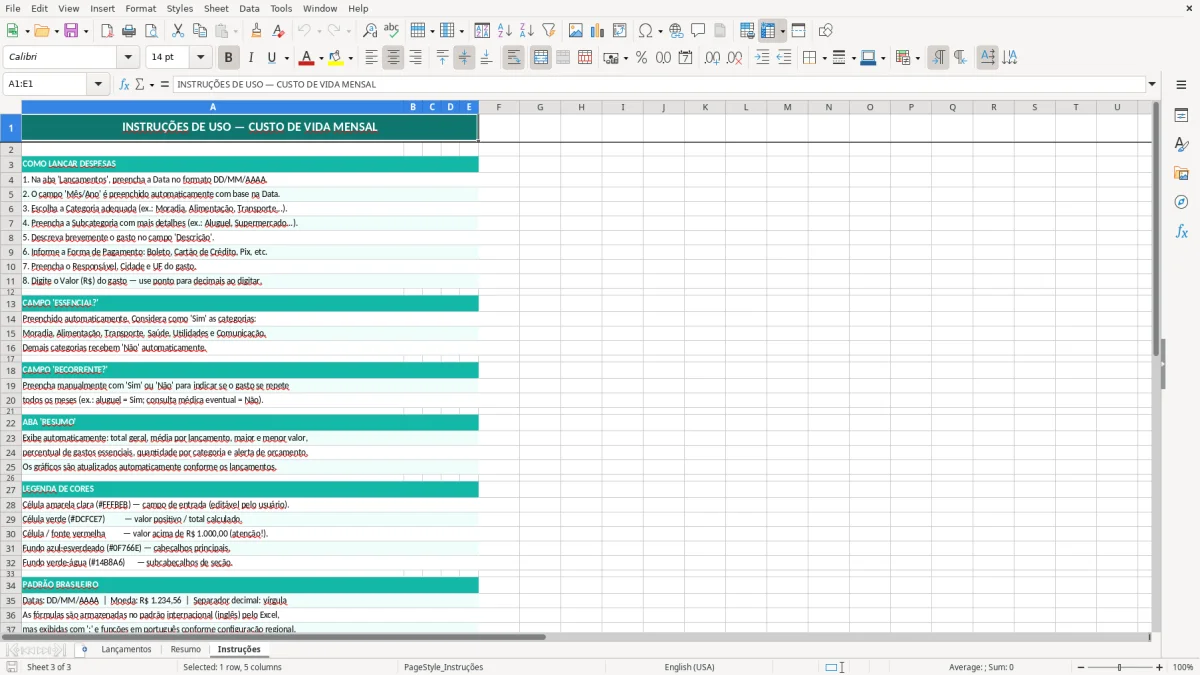This screenshot has width=1200, height=675.
Task: Copy the selected cells
Action: pyautogui.click(x=200, y=31)
